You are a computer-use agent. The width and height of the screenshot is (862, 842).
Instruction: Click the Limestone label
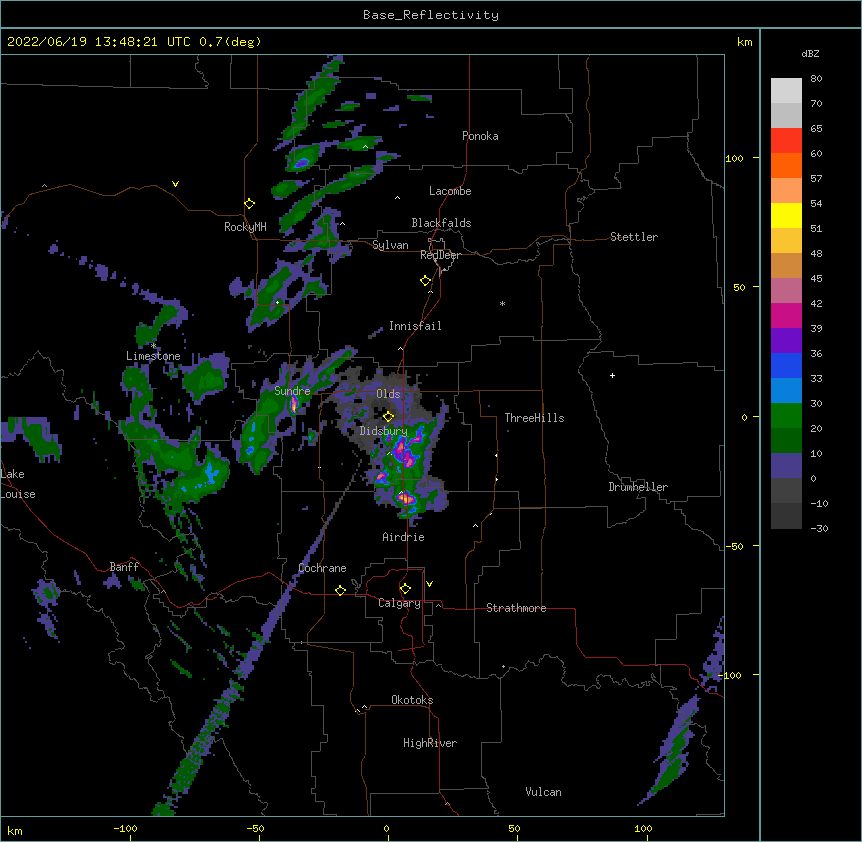(153, 356)
